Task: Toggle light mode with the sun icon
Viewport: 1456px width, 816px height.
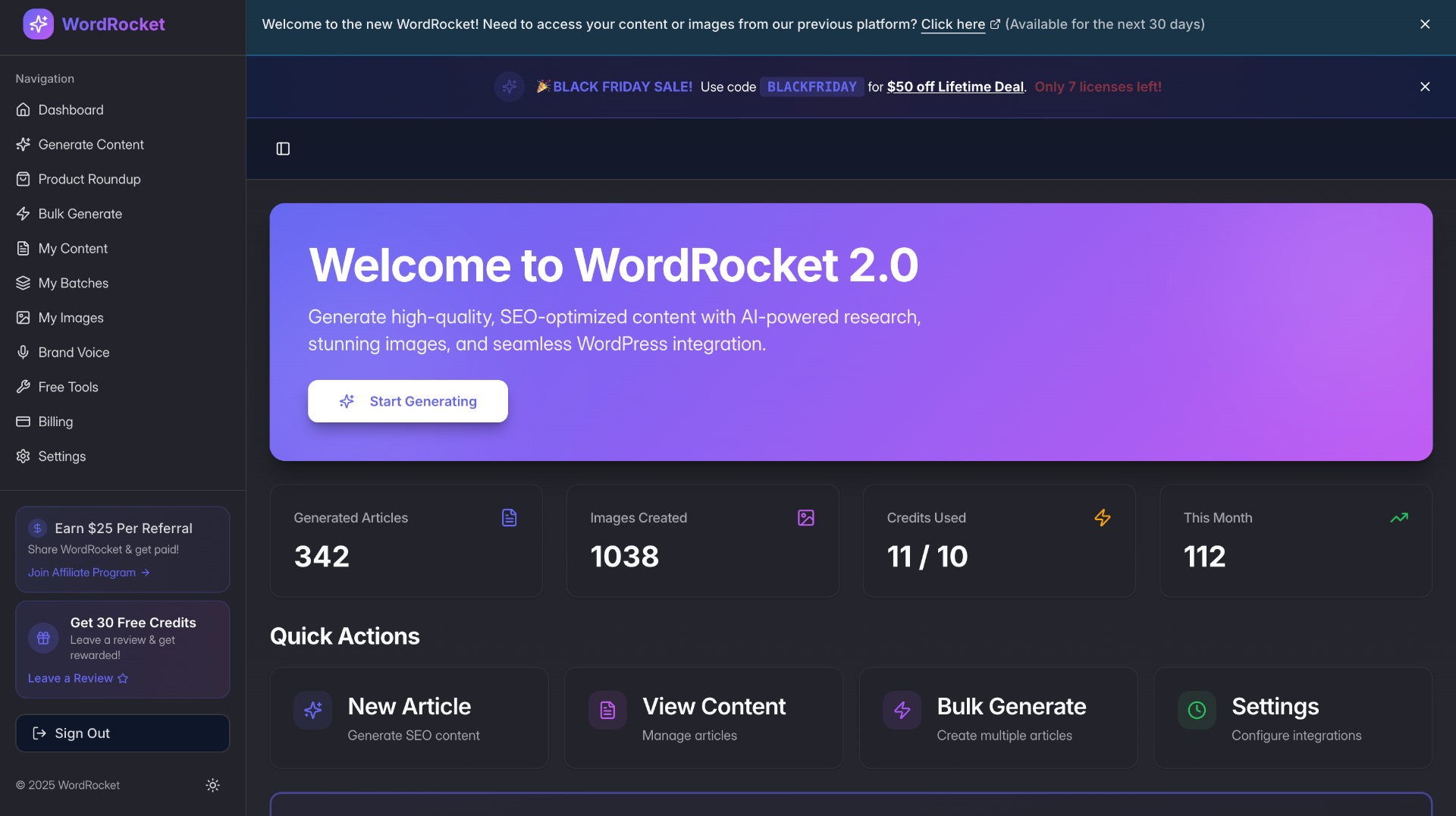Action: (x=212, y=785)
